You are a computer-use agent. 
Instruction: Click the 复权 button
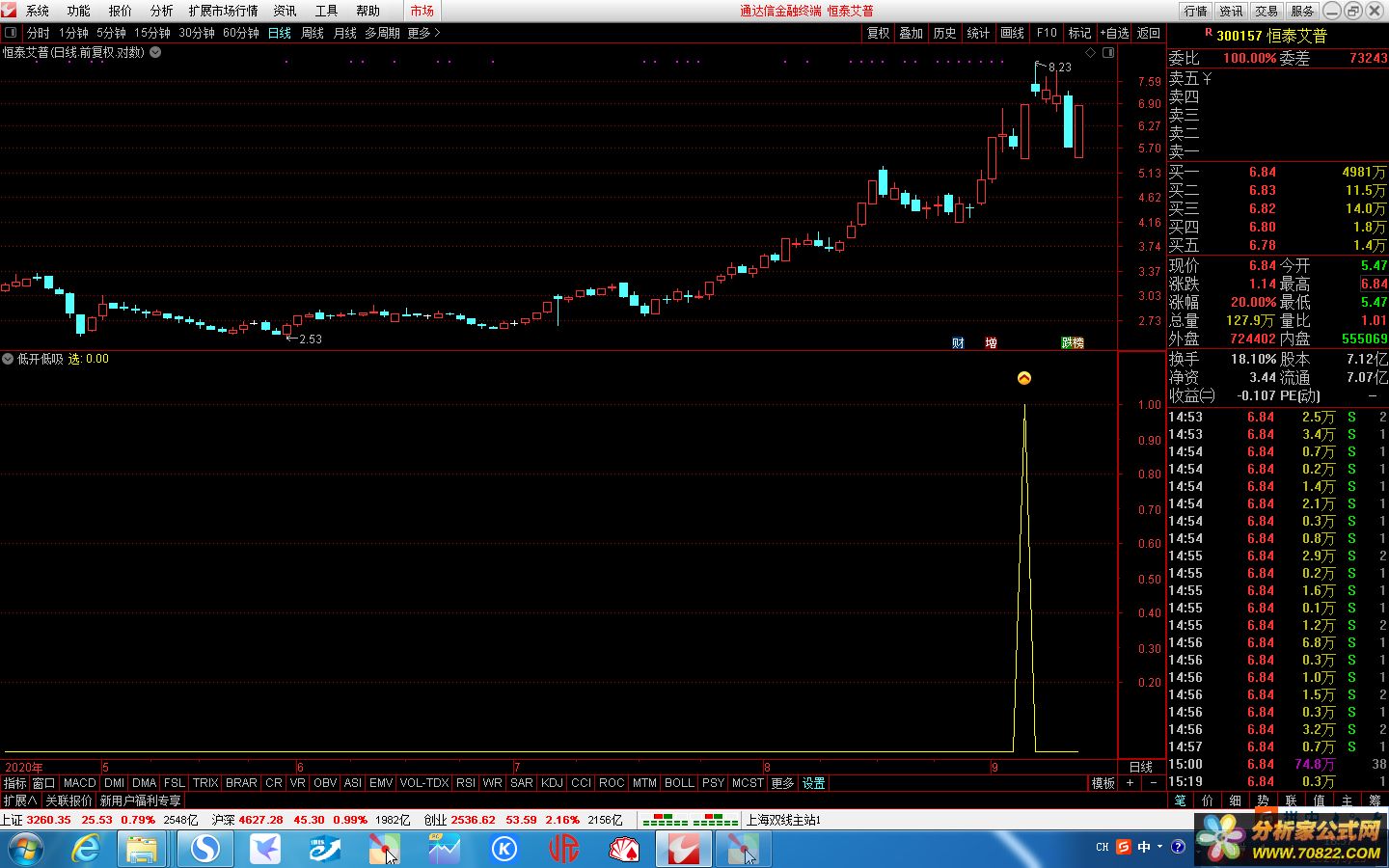(x=878, y=33)
